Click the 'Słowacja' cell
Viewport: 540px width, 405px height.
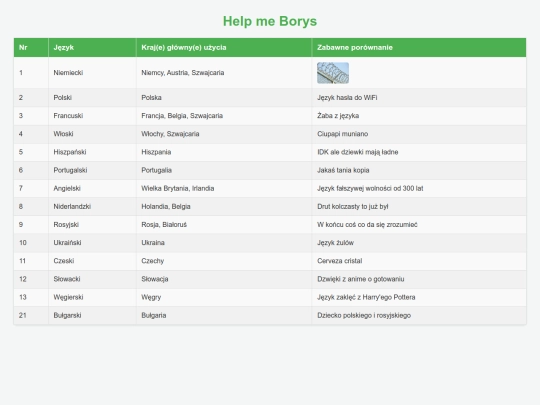coord(224,279)
